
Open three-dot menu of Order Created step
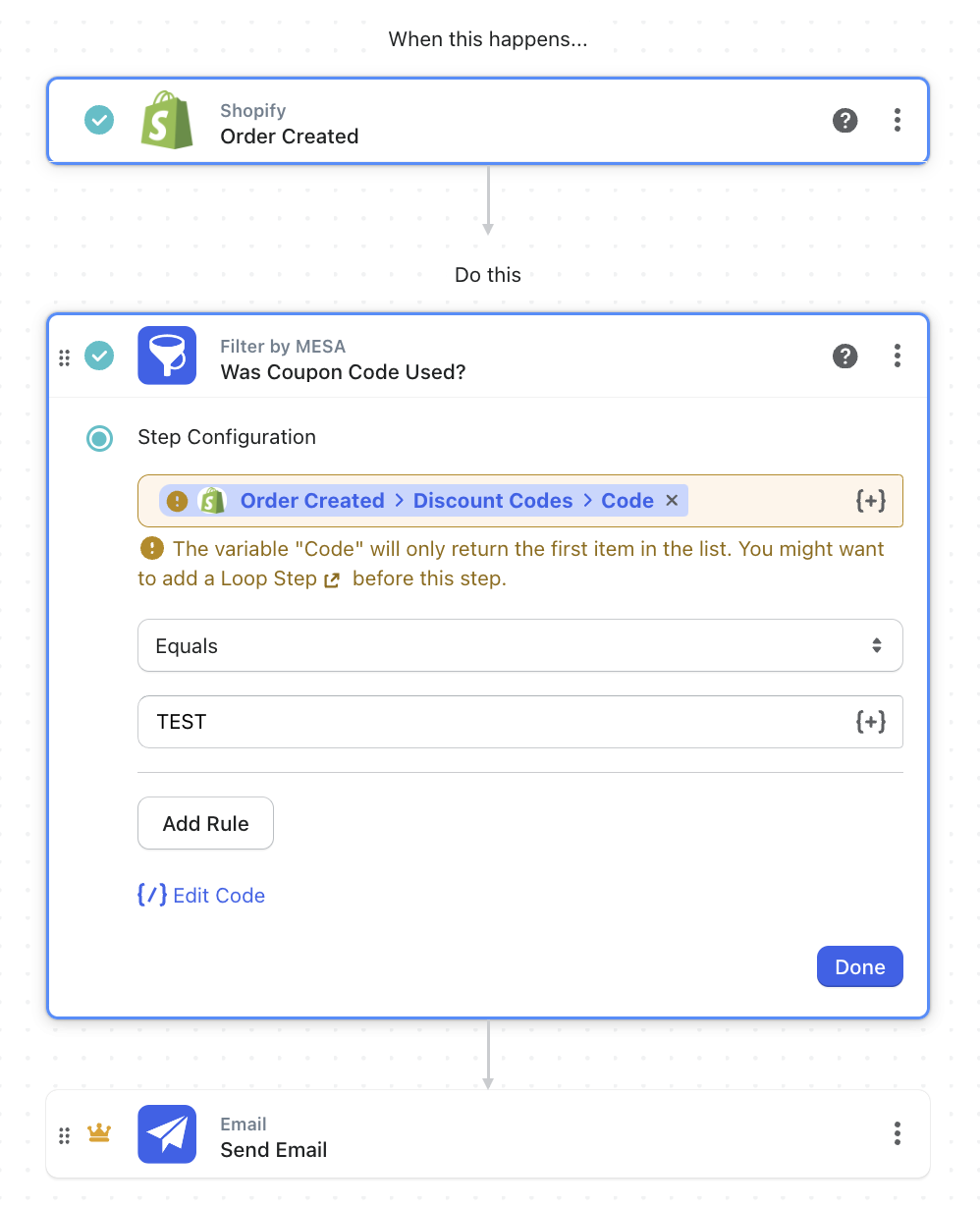point(897,120)
